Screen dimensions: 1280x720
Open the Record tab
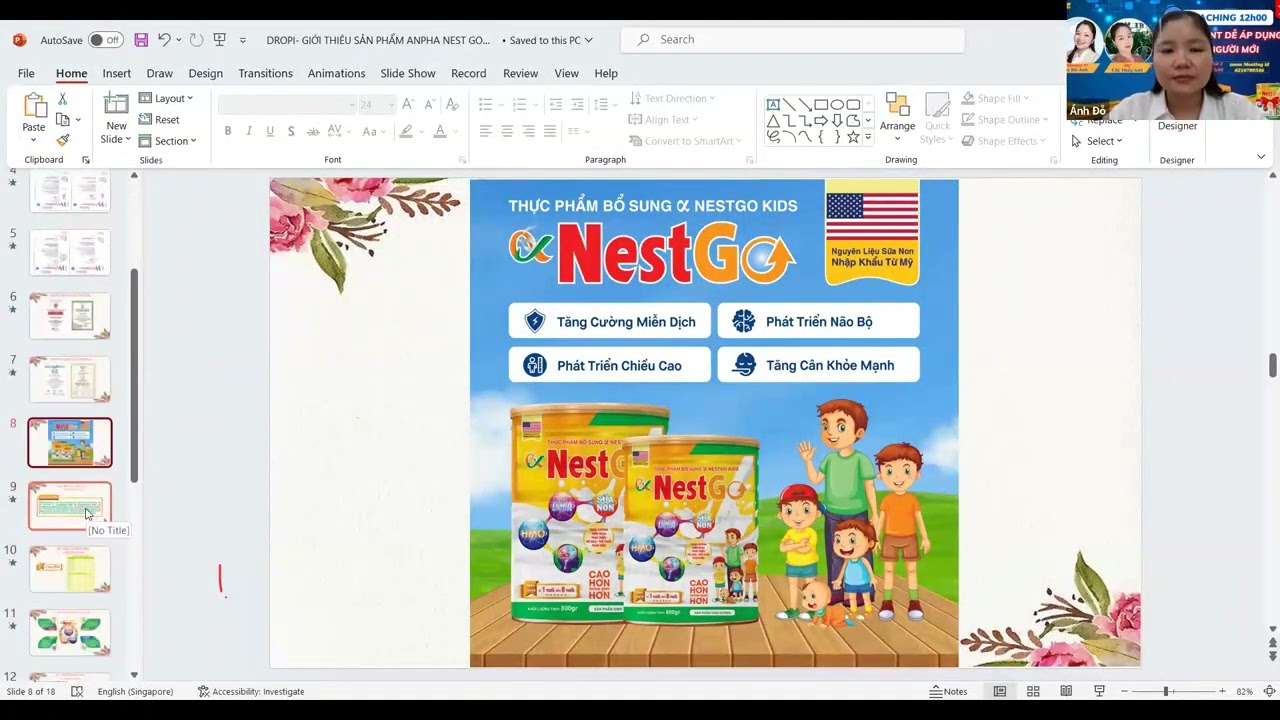click(x=468, y=73)
